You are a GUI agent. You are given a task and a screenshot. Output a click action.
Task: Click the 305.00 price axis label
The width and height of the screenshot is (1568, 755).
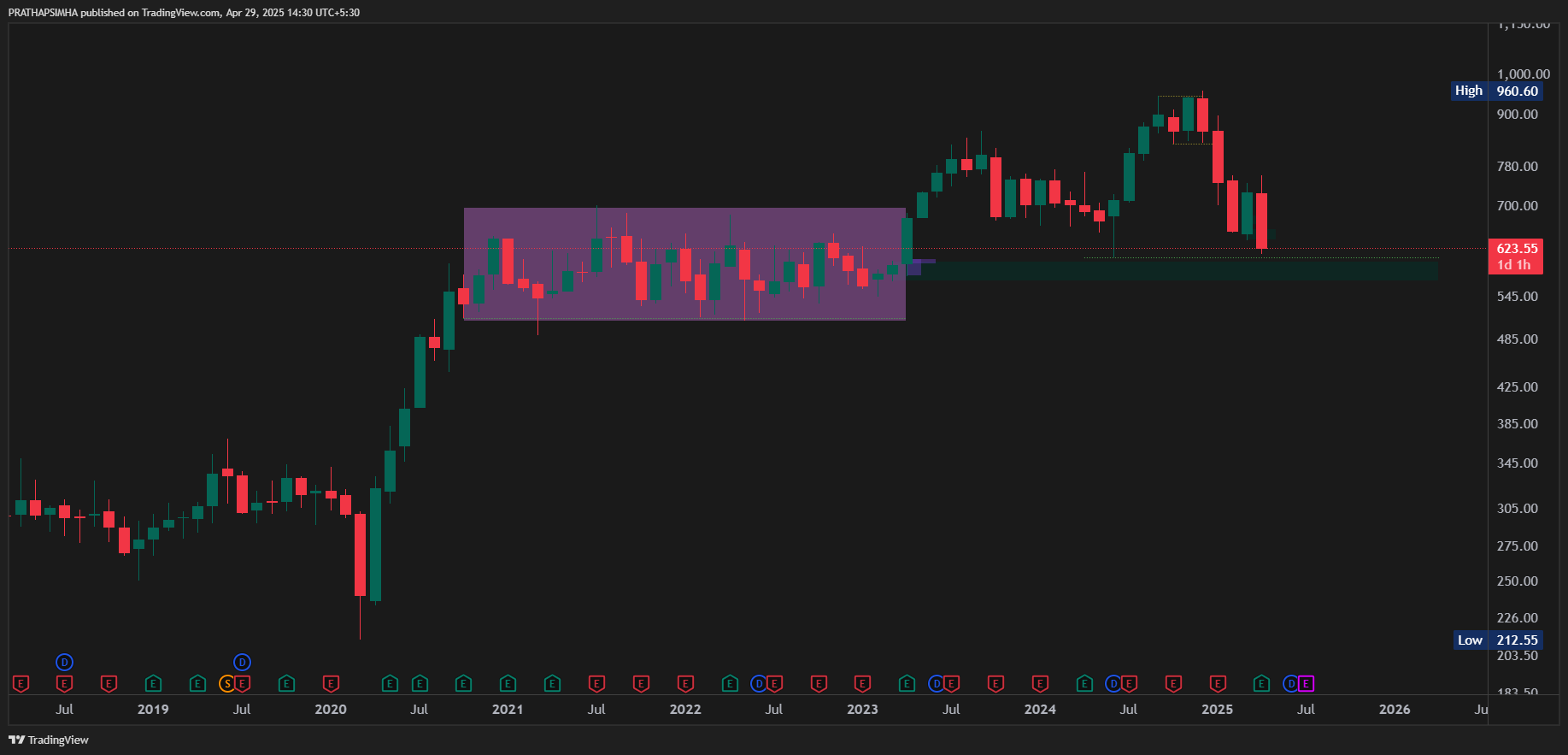(1517, 508)
